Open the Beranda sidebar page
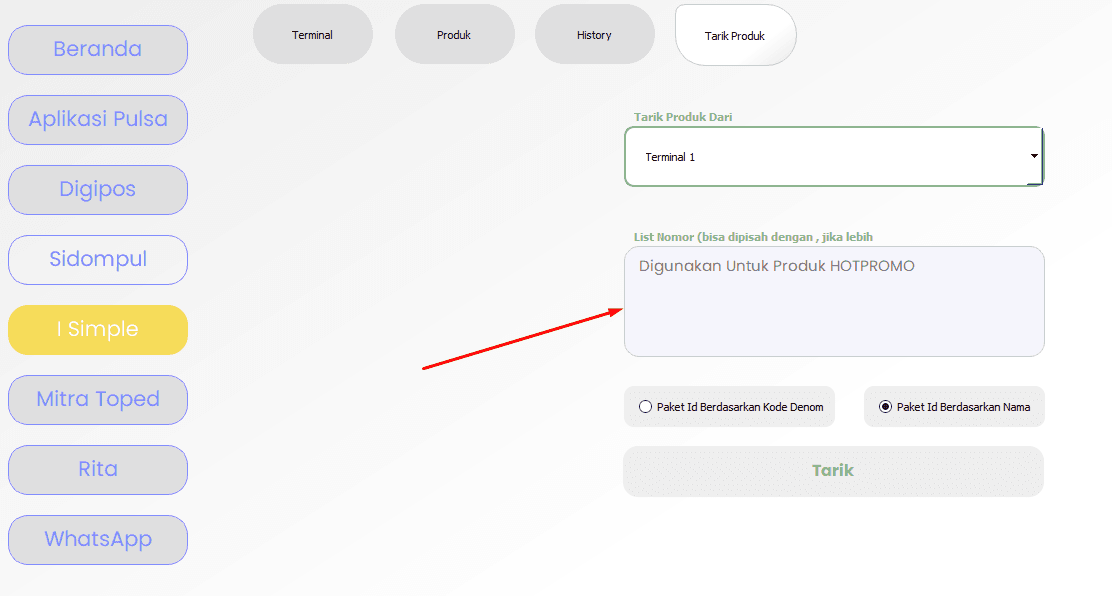Viewport: 1112px width, 596px height. click(x=98, y=50)
